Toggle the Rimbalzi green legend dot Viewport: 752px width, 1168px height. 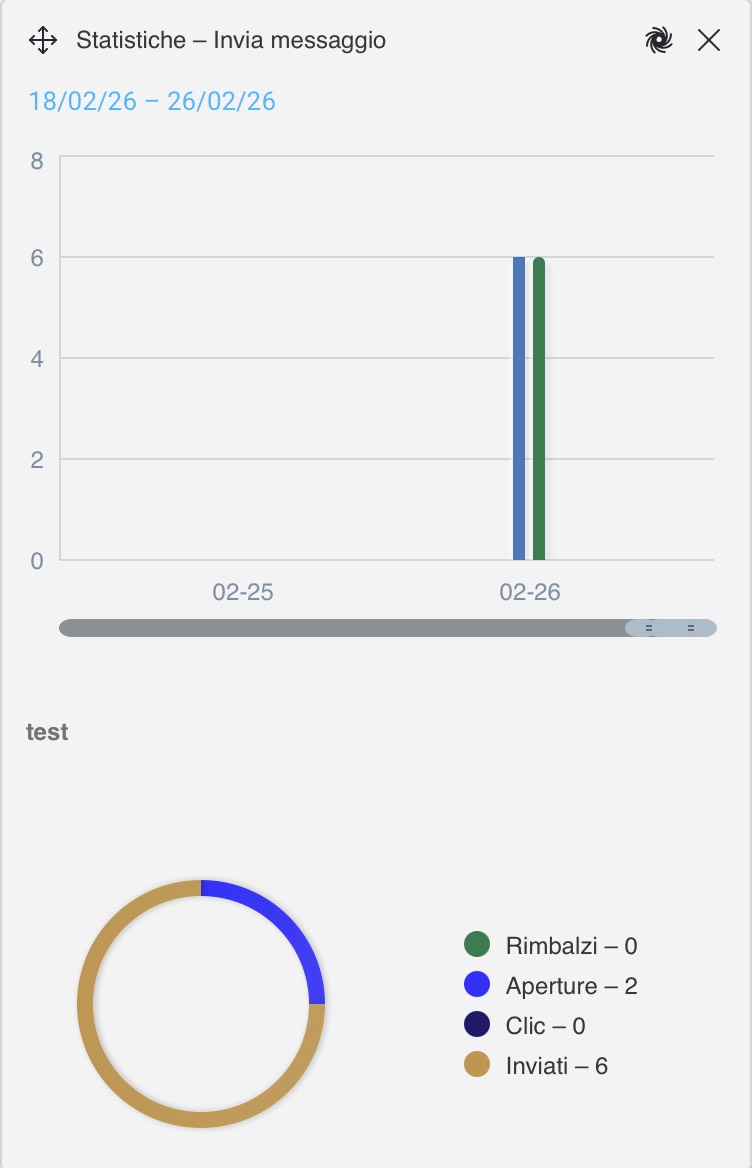click(477, 944)
